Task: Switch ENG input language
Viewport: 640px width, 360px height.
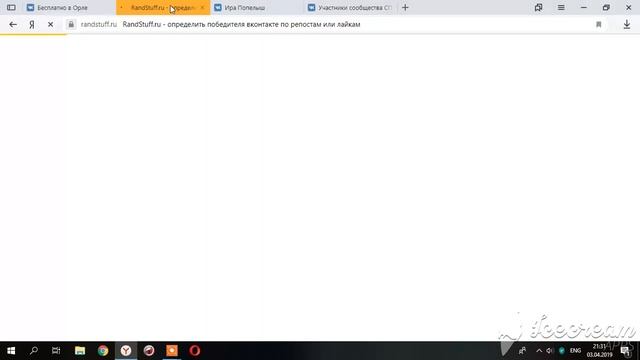Action: click(x=575, y=351)
